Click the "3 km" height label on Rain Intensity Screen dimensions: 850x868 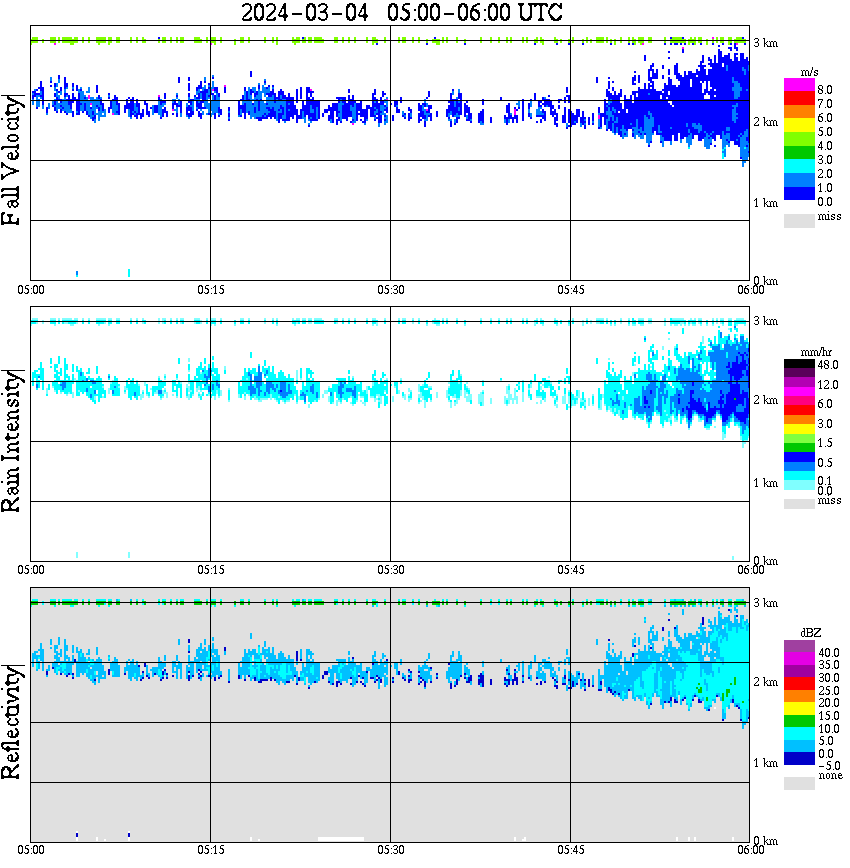click(x=765, y=321)
